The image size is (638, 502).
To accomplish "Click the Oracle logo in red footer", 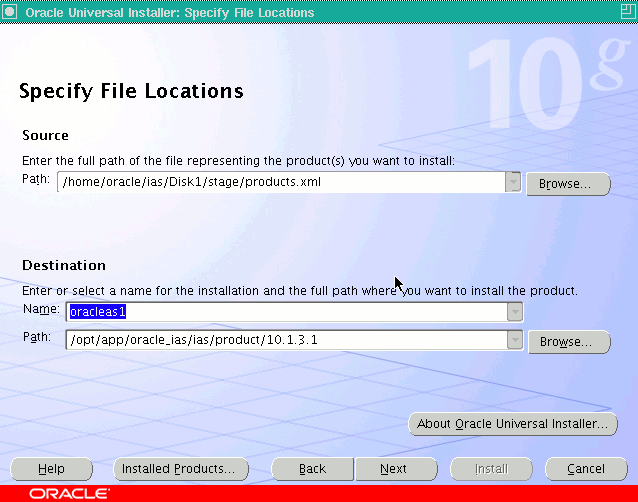I will pyautogui.click(x=69, y=493).
